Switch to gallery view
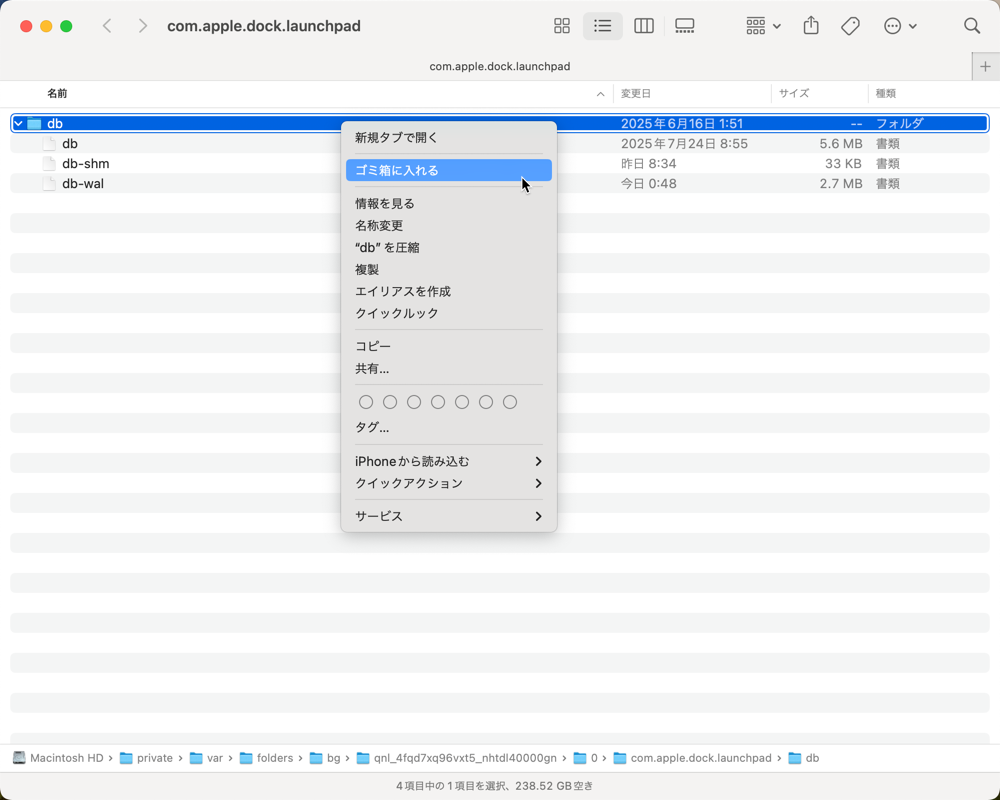Viewport: 1000px width, 800px height. tap(684, 26)
